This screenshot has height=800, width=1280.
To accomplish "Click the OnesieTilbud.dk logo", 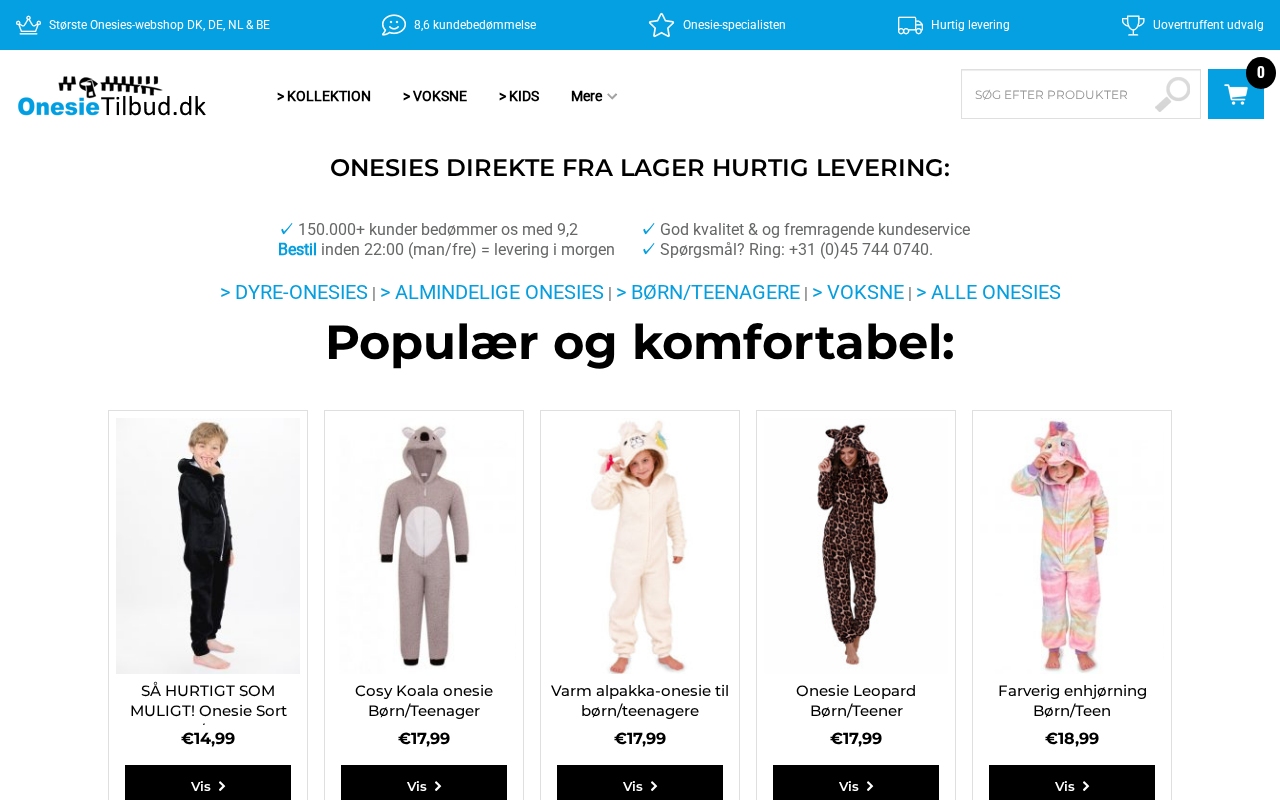I will point(112,96).
